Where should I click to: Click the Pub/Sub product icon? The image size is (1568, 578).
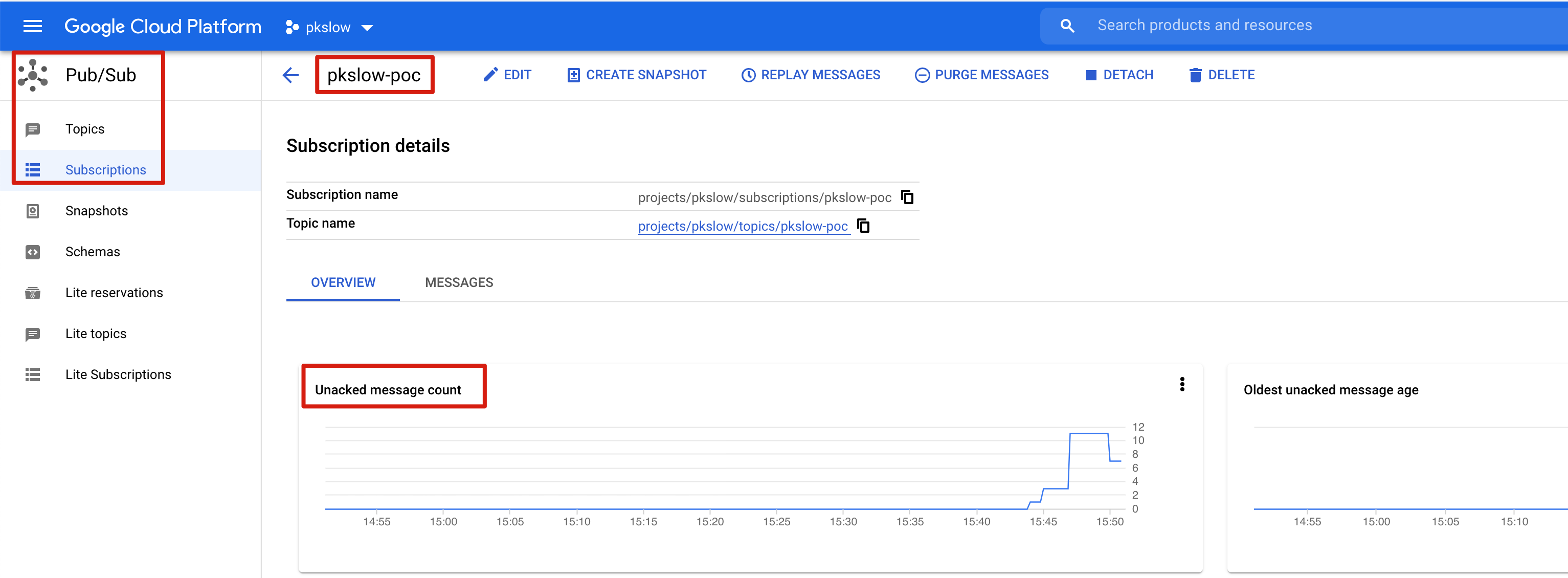coord(33,75)
